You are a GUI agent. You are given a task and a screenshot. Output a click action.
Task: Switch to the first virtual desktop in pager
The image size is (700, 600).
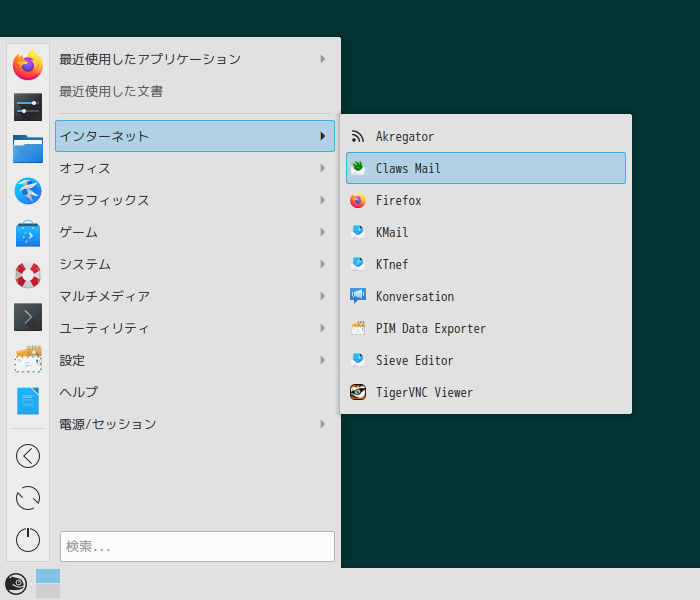[x=48, y=576]
